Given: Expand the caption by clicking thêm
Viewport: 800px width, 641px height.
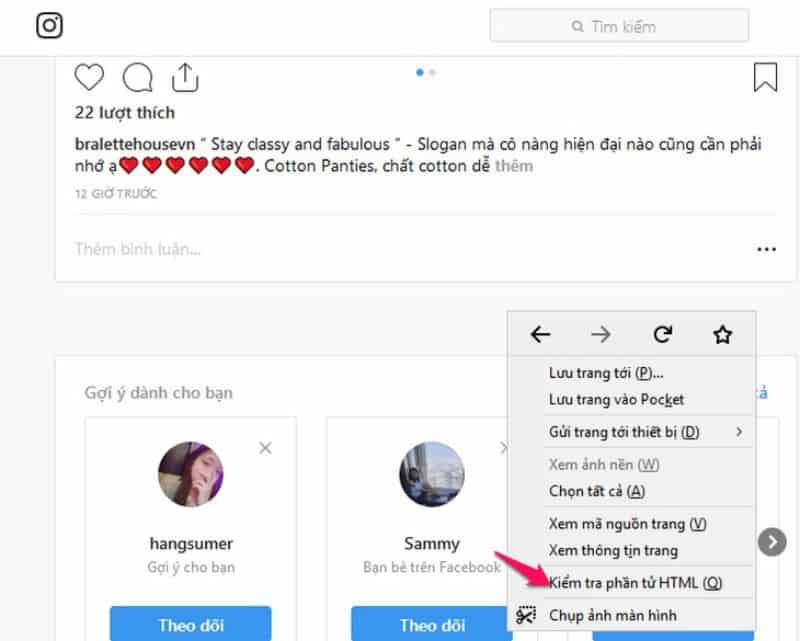Looking at the screenshot, I should (515, 166).
